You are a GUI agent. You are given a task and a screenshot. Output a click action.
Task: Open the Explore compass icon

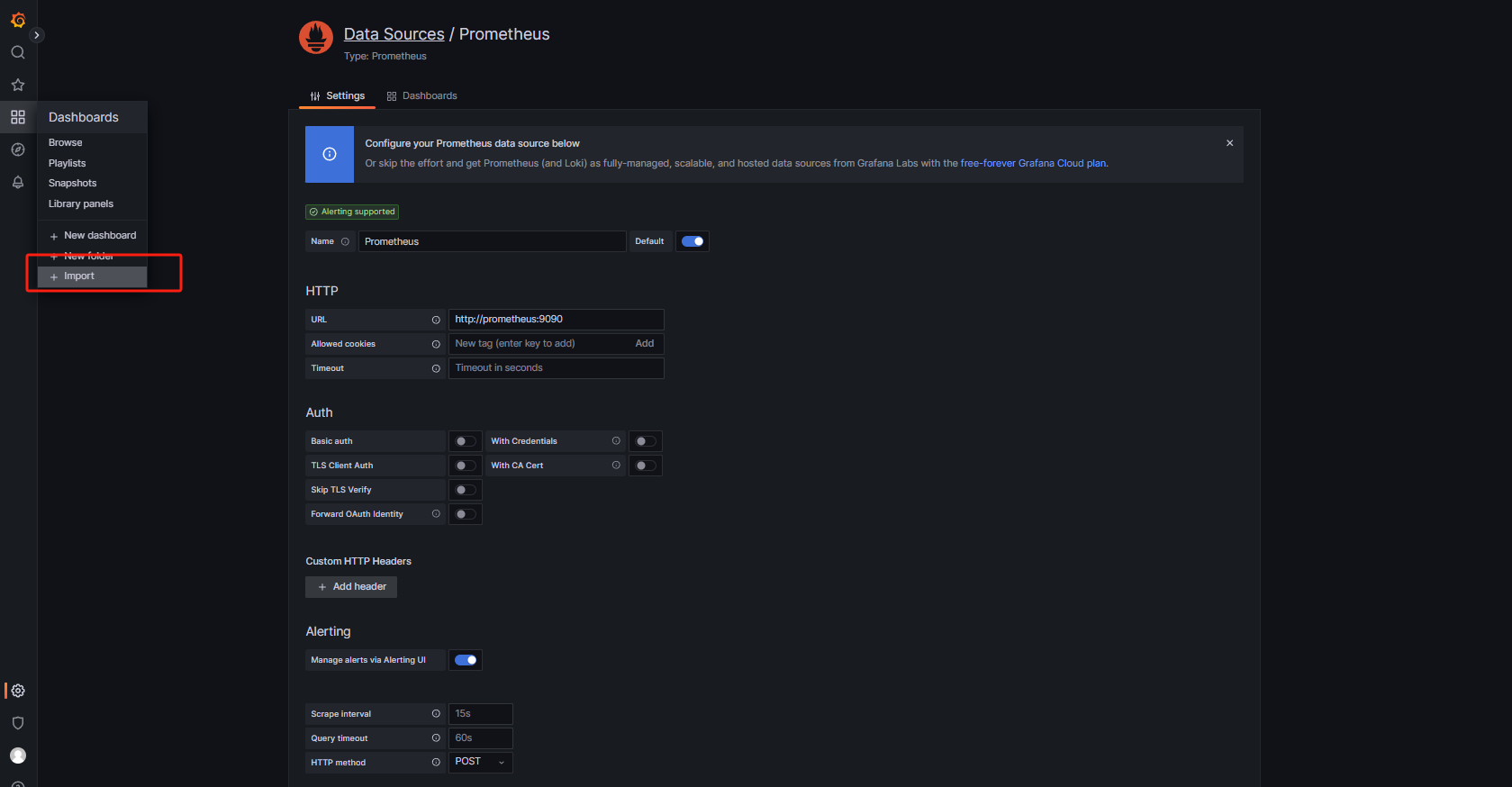pyautogui.click(x=18, y=149)
